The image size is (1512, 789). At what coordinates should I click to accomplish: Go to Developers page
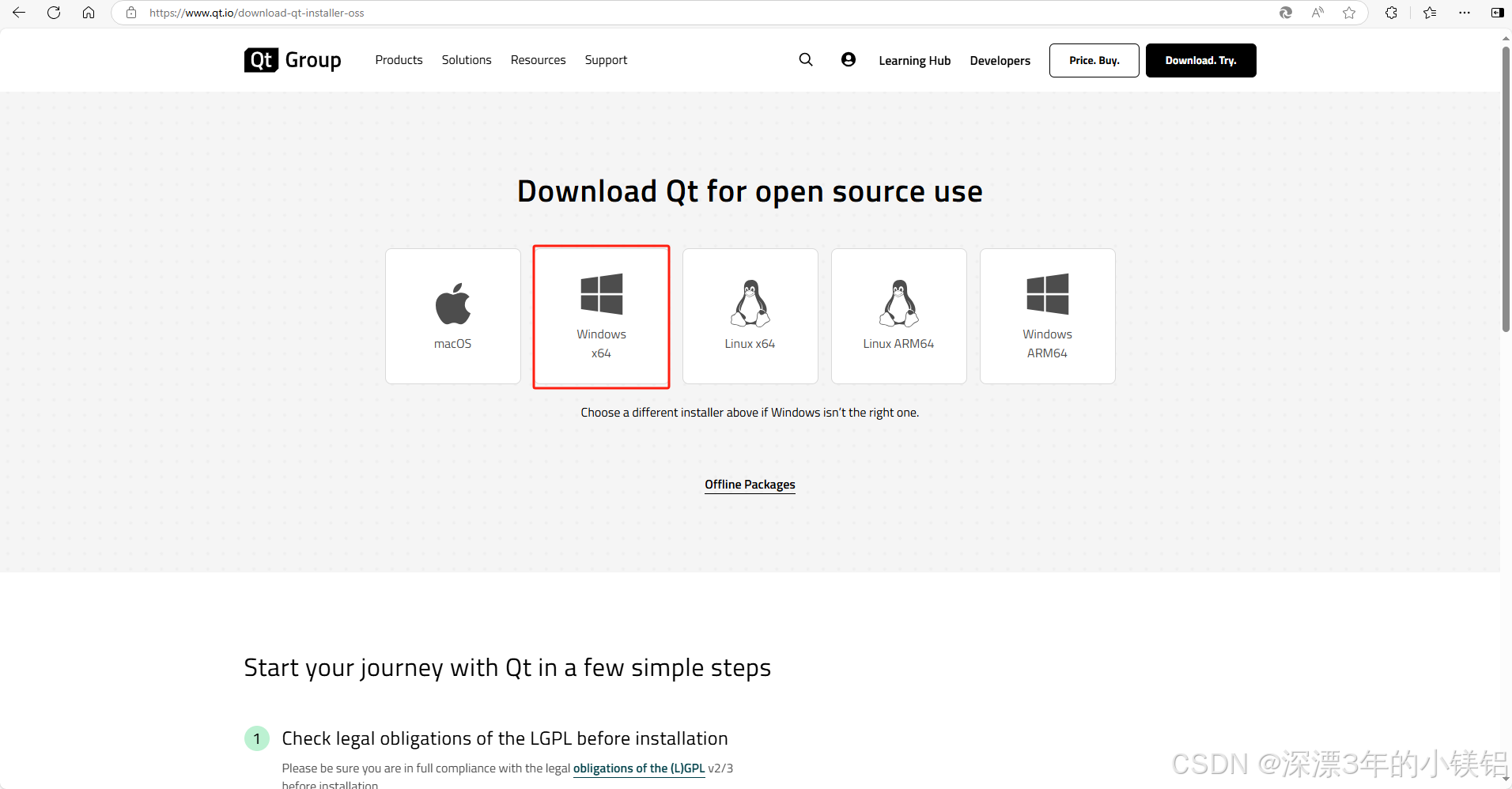tap(1000, 61)
